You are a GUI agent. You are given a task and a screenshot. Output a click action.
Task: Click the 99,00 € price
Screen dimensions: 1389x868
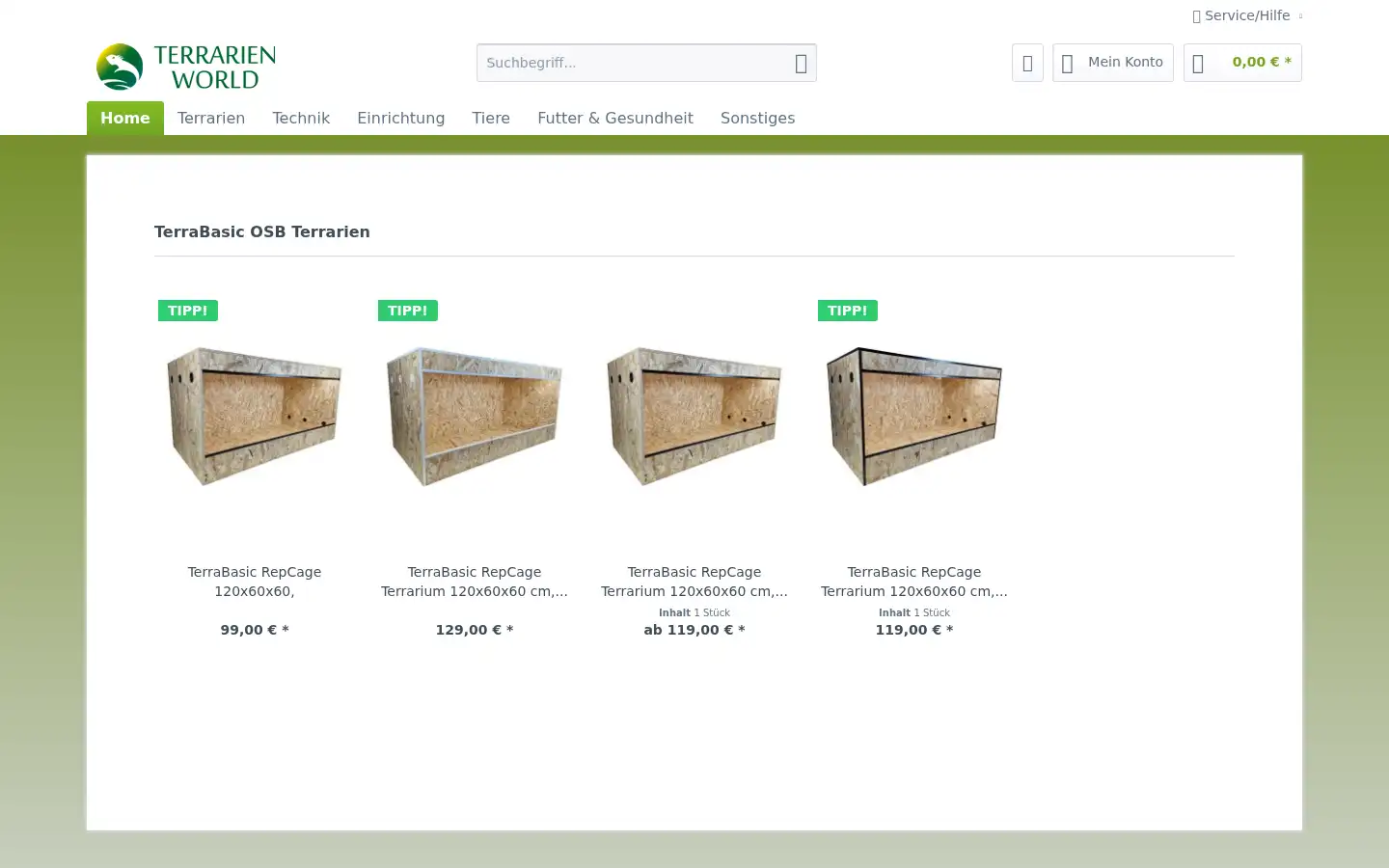coord(255,630)
